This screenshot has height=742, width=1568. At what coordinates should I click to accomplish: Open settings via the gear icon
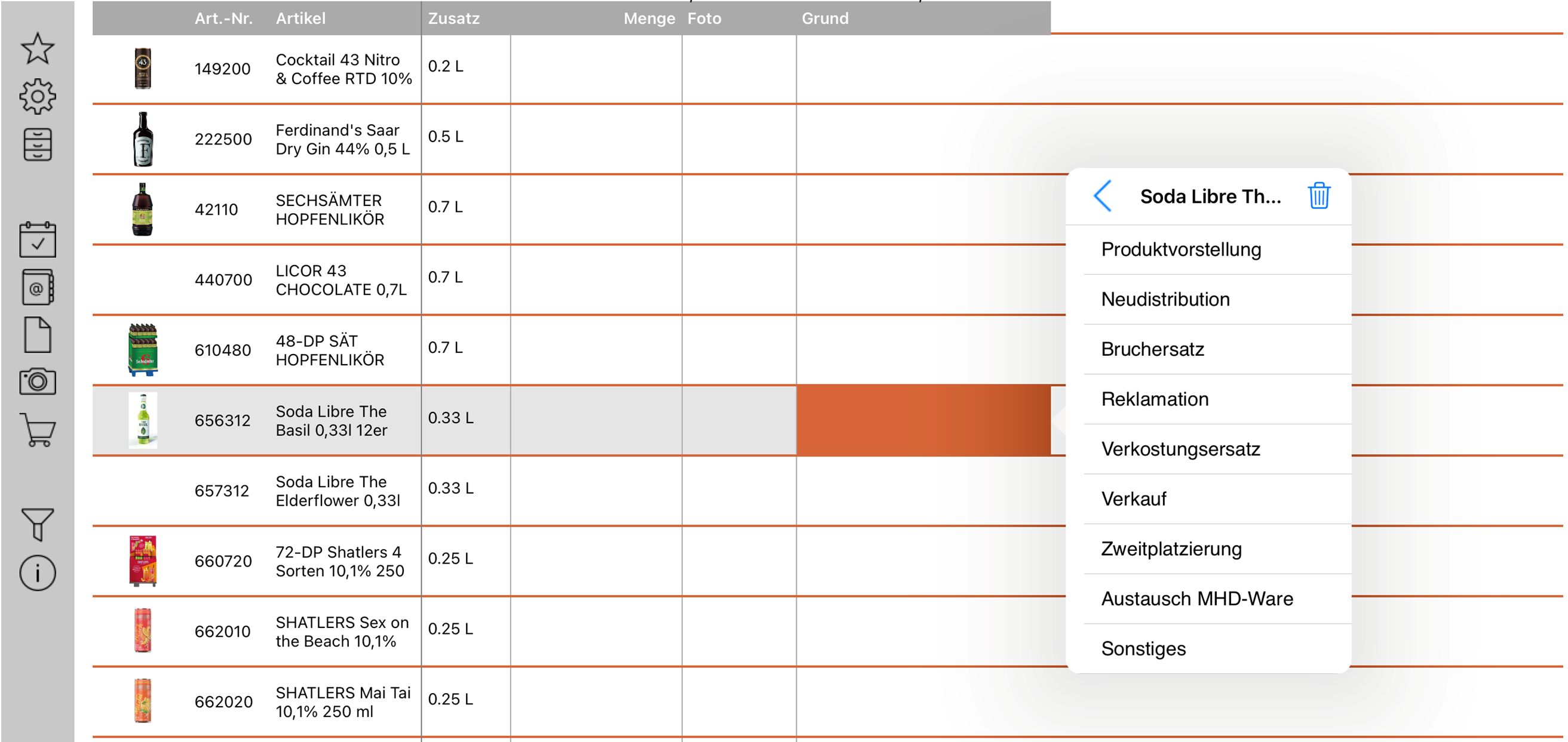(37, 96)
